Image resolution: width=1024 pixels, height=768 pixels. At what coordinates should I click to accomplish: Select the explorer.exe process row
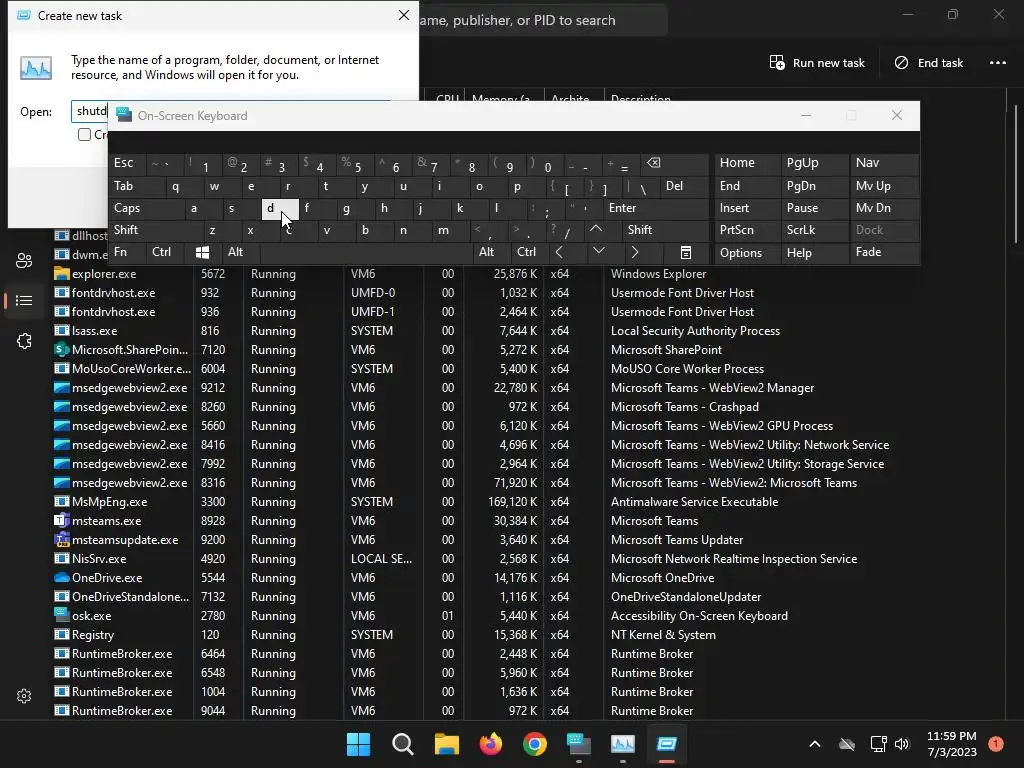(x=528, y=274)
